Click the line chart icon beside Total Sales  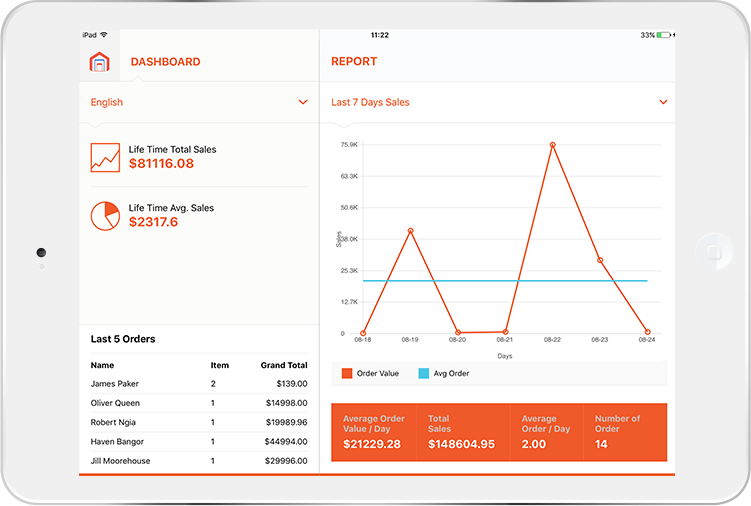(x=105, y=157)
